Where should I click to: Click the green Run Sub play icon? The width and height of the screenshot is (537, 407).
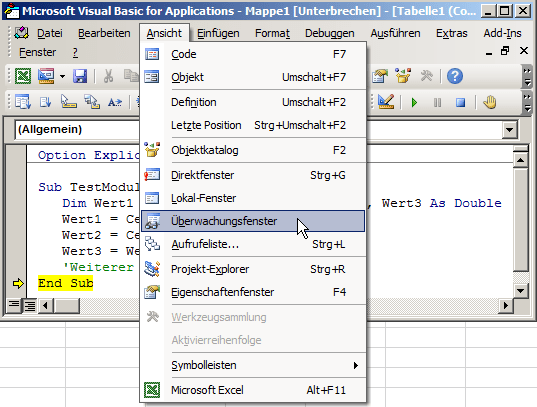[x=414, y=102]
